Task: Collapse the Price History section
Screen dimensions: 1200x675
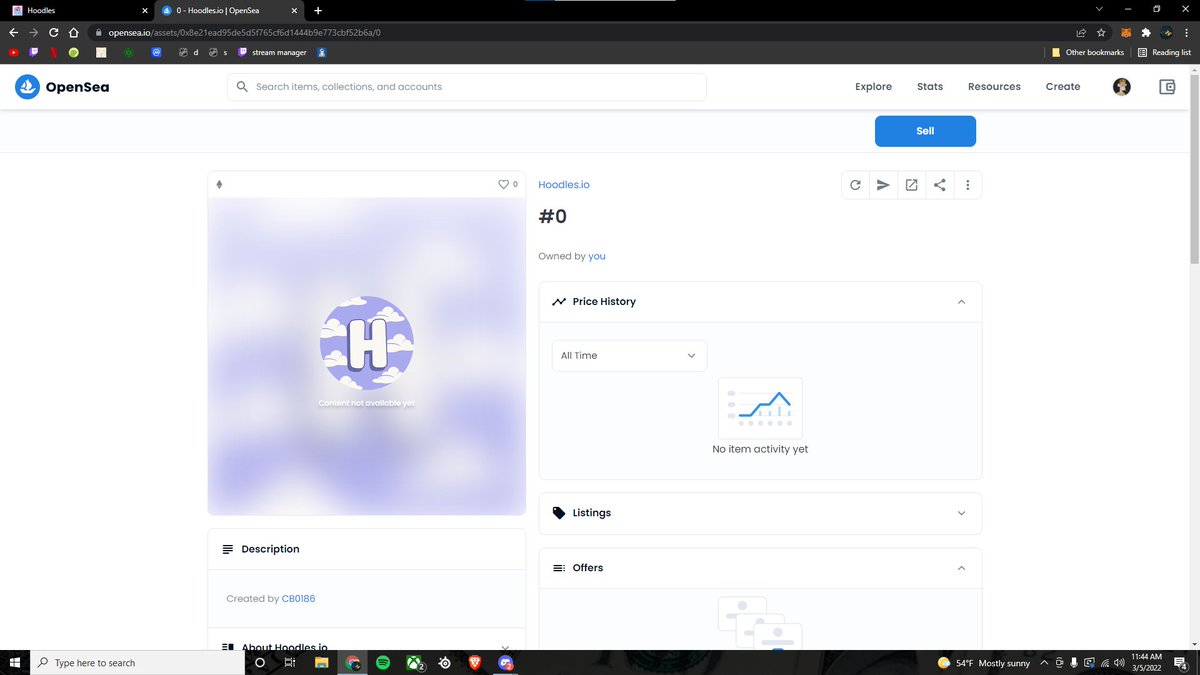Action: pos(961,302)
